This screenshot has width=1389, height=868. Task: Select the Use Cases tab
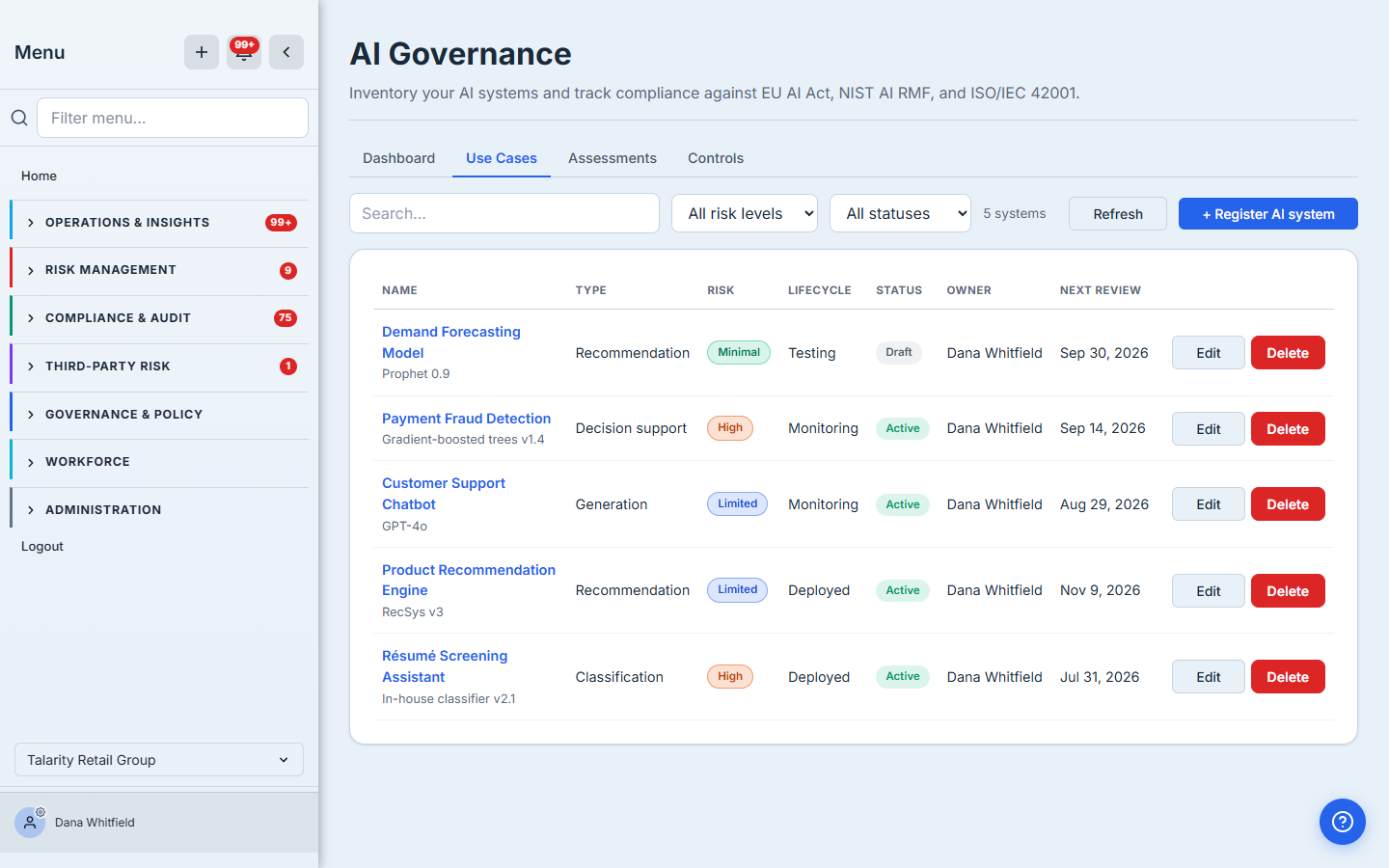[502, 158]
